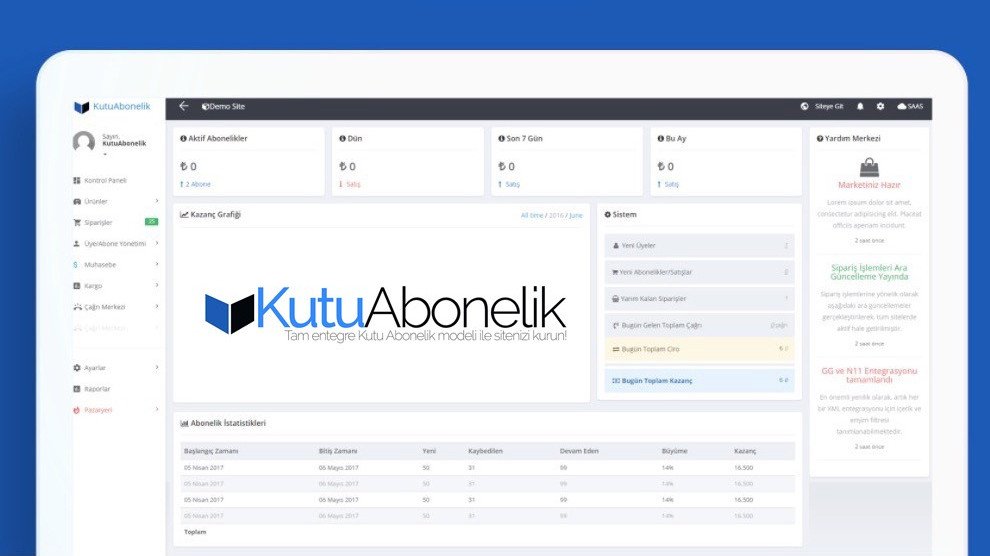Click the back arrow in top bar
The width and height of the screenshot is (990, 556).
tap(184, 106)
